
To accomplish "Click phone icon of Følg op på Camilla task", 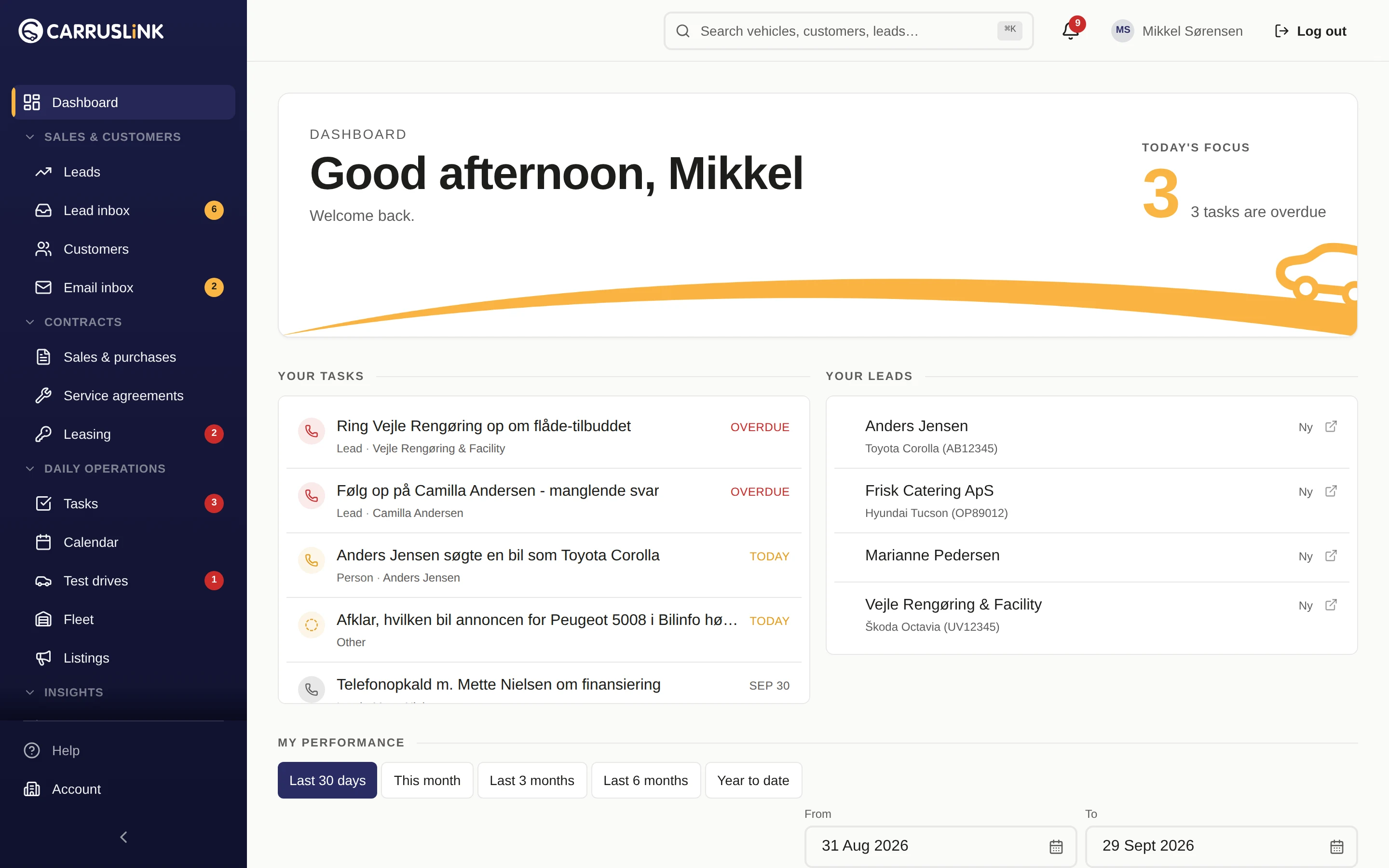I will click(x=312, y=495).
